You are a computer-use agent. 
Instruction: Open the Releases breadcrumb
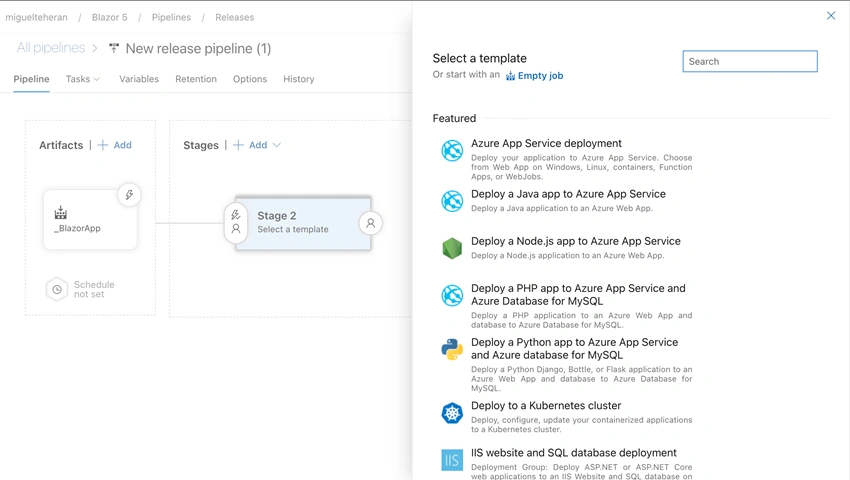coord(235,17)
